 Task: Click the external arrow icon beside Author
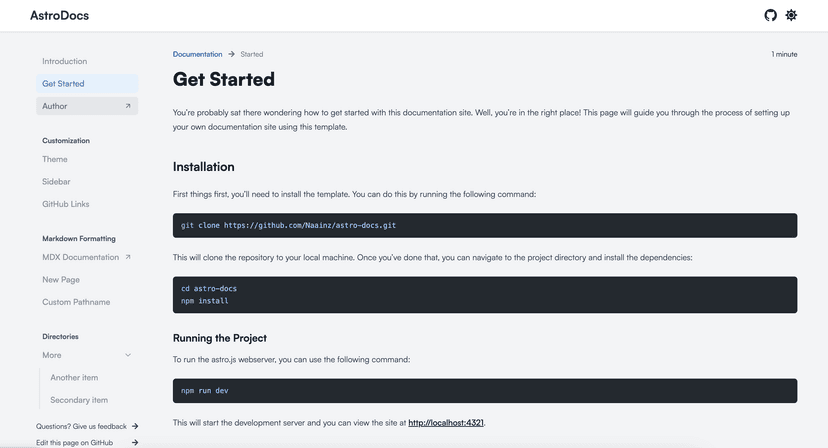coord(128,106)
